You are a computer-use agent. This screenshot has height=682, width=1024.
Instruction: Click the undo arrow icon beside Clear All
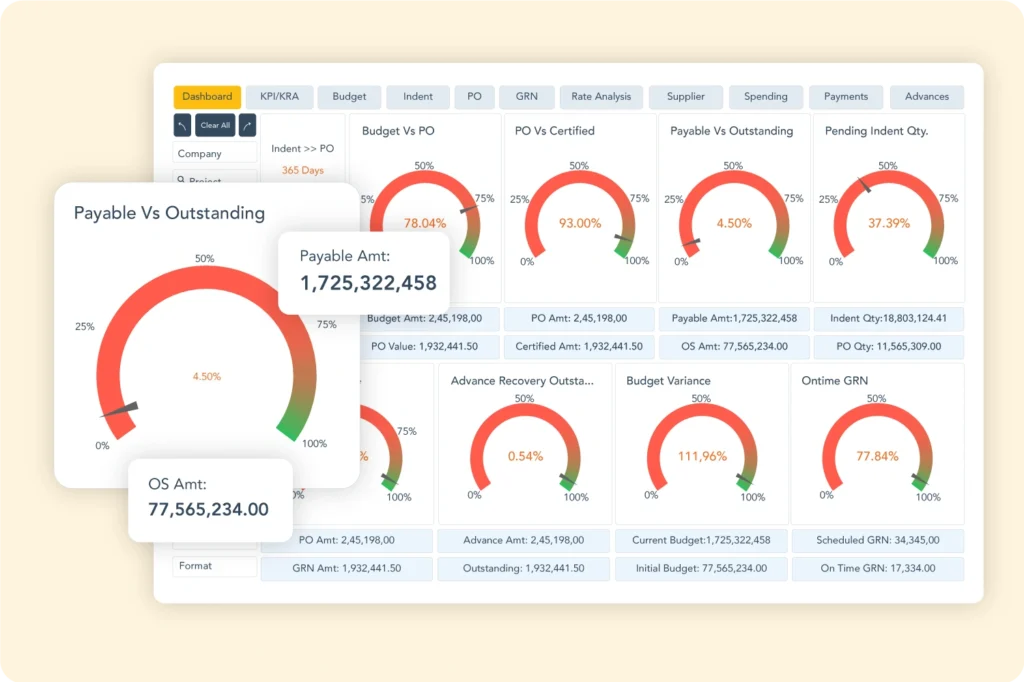click(183, 125)
